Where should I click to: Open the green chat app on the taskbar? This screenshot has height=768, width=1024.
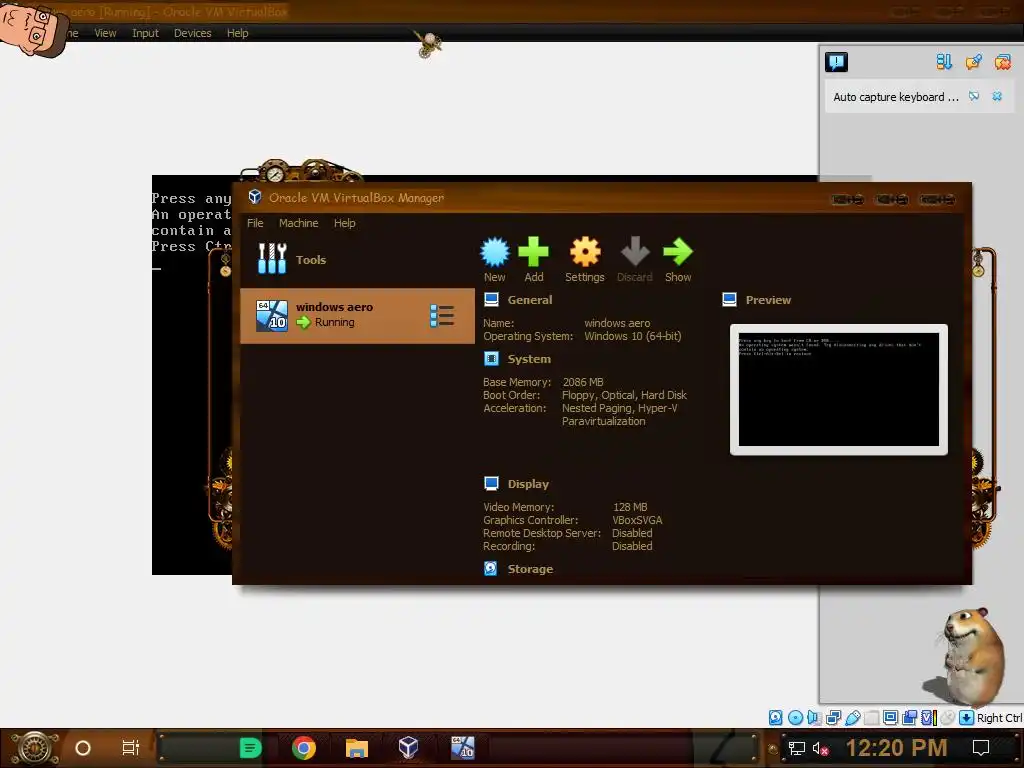(x=250, y=748)
